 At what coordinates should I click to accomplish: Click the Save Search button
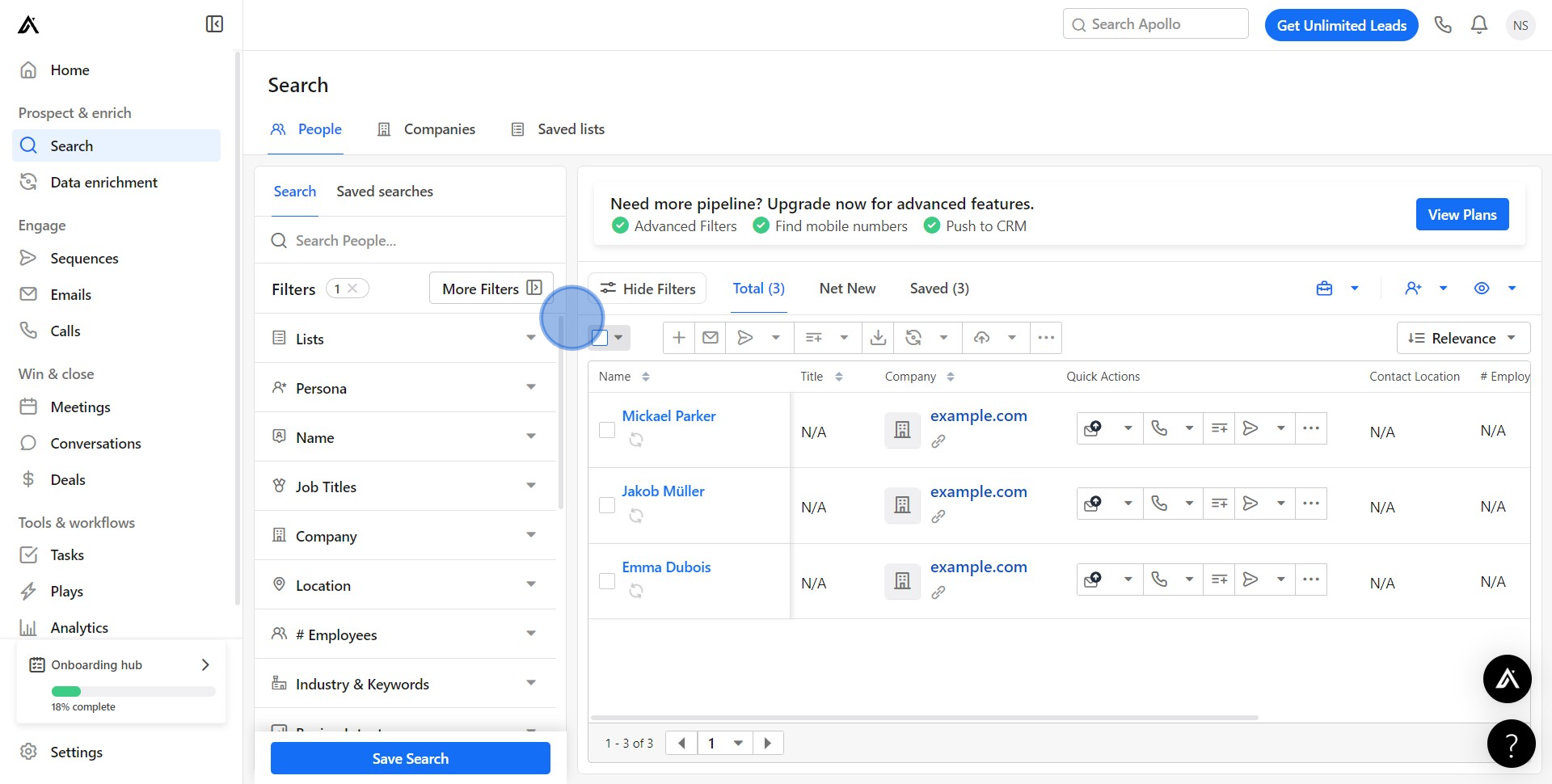411,758
